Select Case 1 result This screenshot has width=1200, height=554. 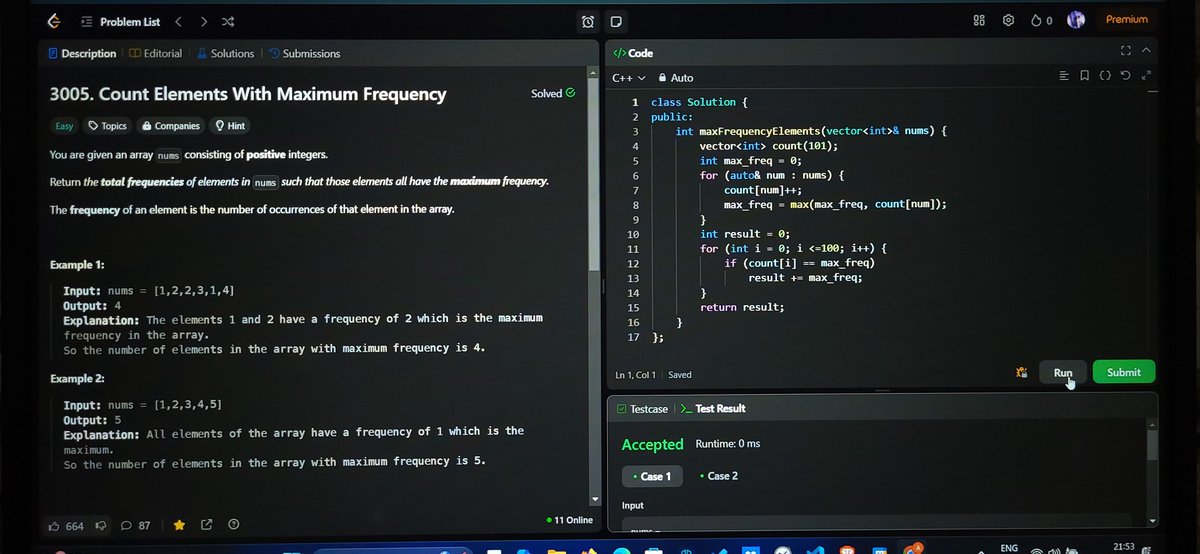coord(652,476)
